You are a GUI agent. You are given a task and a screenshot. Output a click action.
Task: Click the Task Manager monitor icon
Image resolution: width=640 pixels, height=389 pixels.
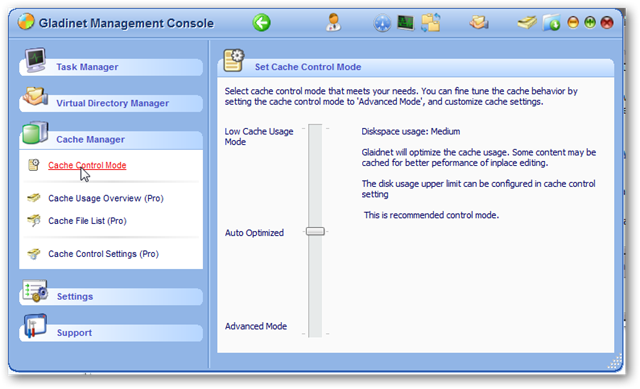point(36,60)
